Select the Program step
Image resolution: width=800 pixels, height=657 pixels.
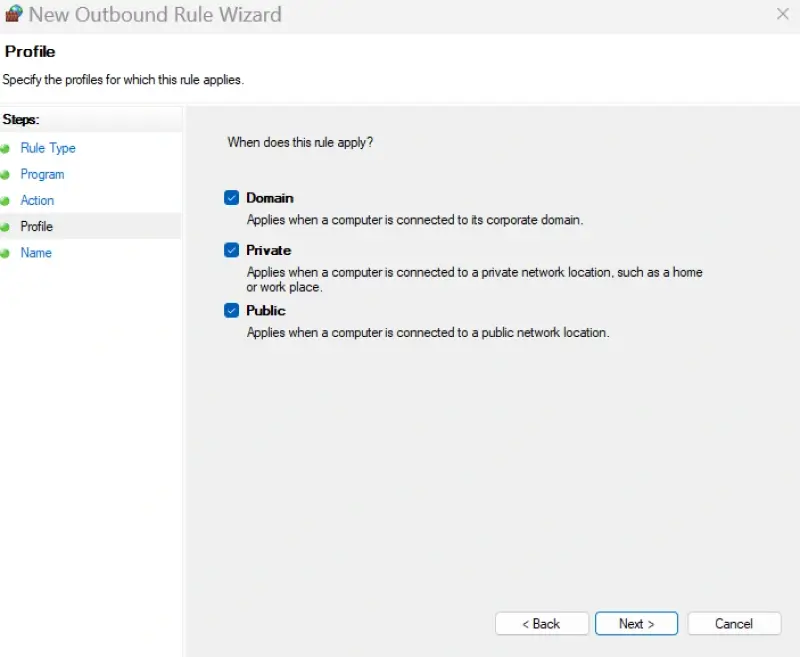42,174
